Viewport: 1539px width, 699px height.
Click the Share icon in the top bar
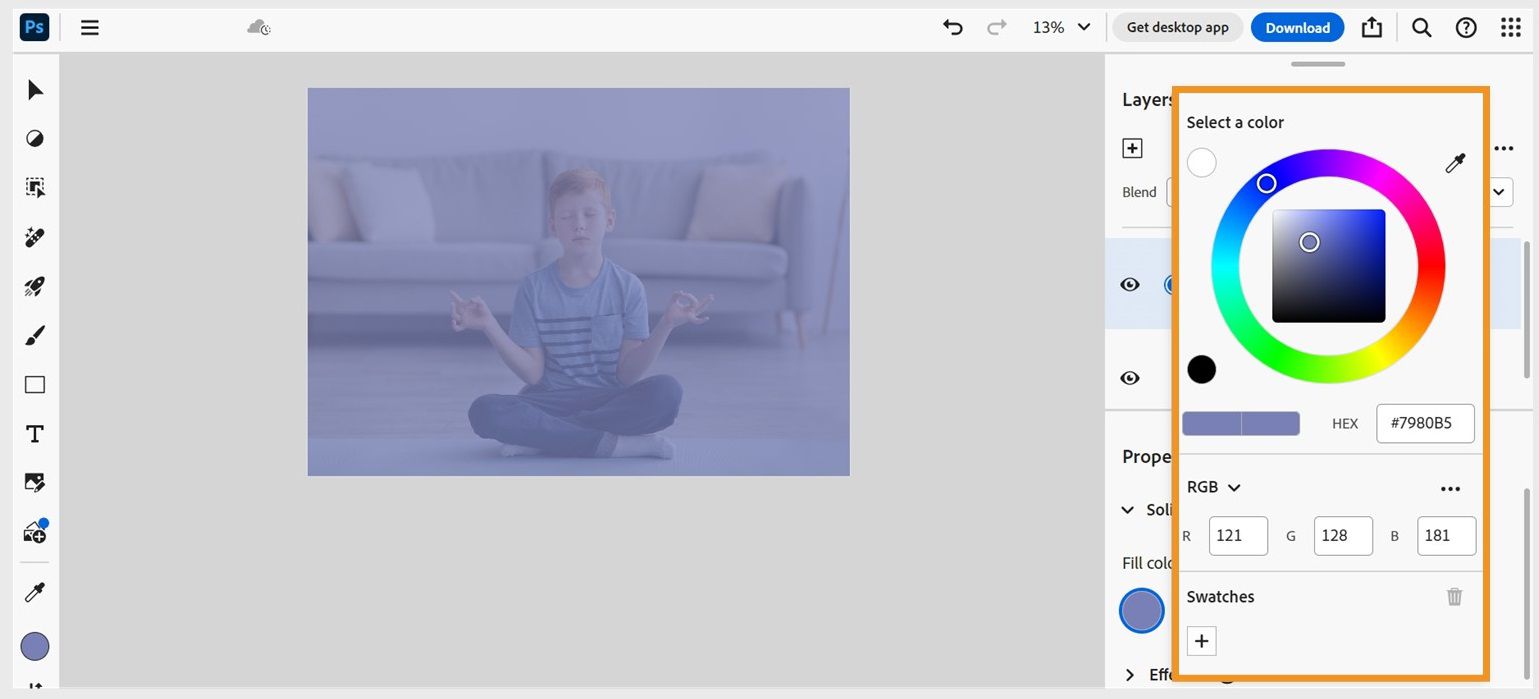[x=1371, y=27]
